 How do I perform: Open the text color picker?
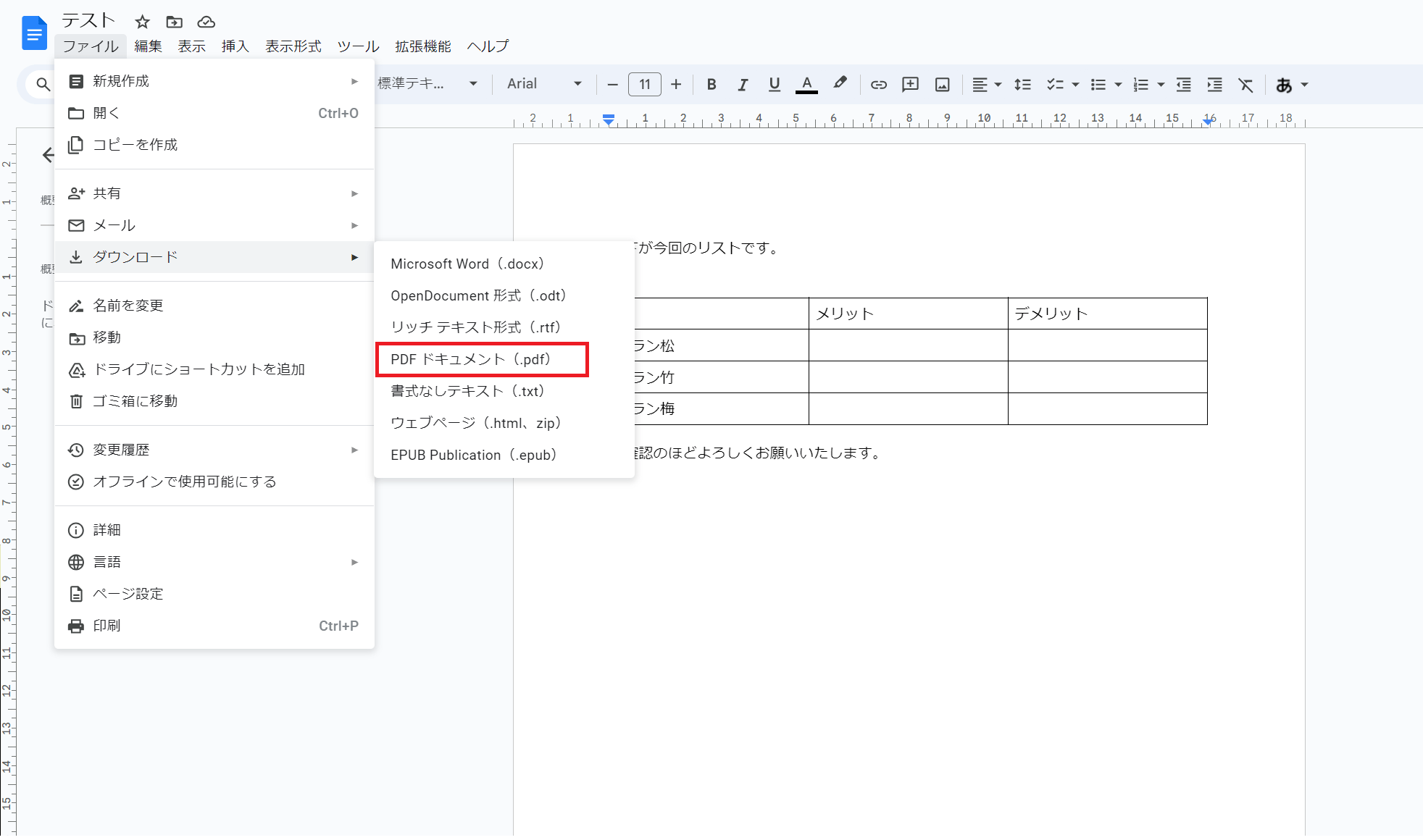806,85
